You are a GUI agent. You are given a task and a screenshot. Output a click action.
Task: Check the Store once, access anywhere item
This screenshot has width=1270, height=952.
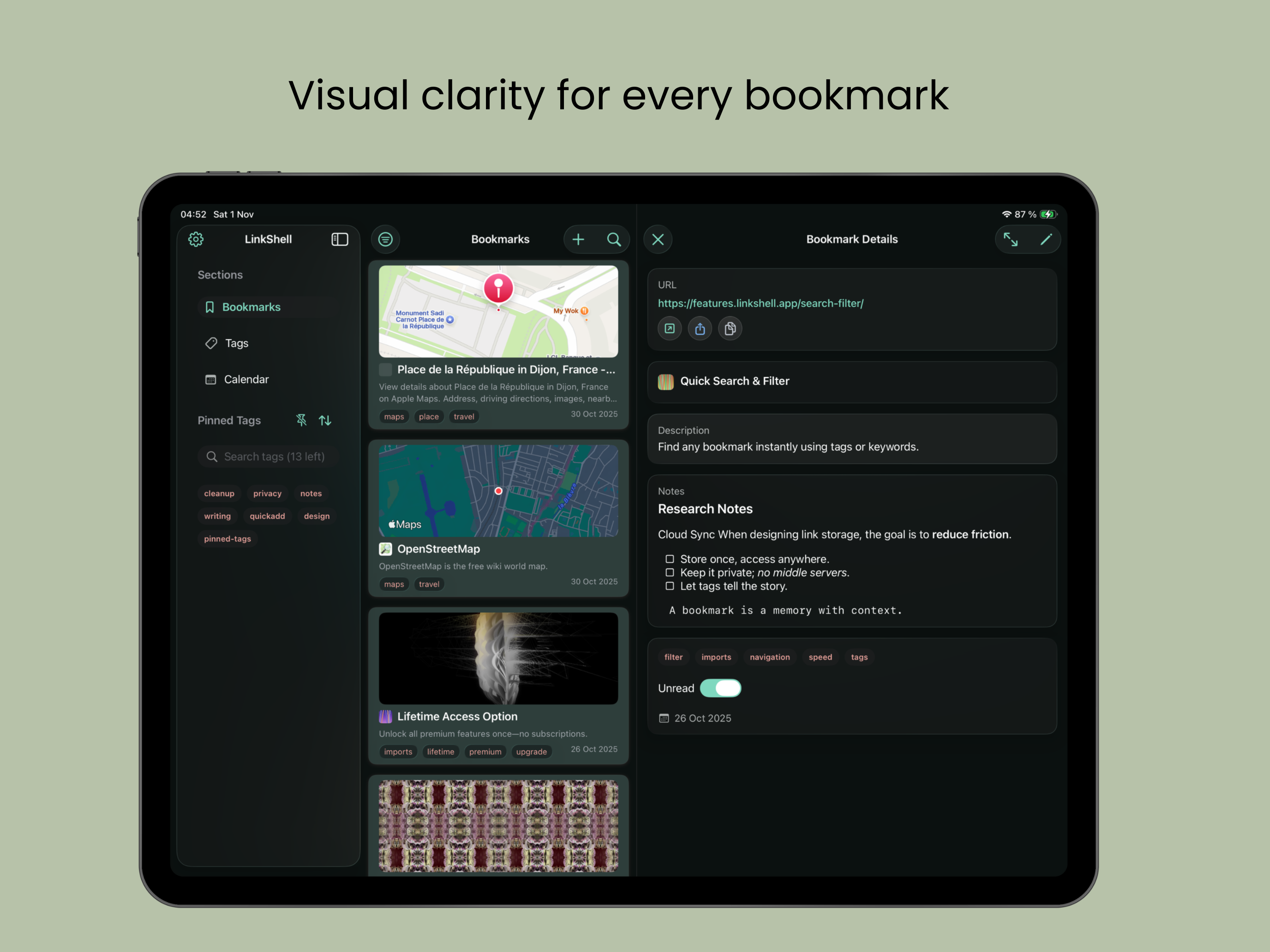[670, 559]
